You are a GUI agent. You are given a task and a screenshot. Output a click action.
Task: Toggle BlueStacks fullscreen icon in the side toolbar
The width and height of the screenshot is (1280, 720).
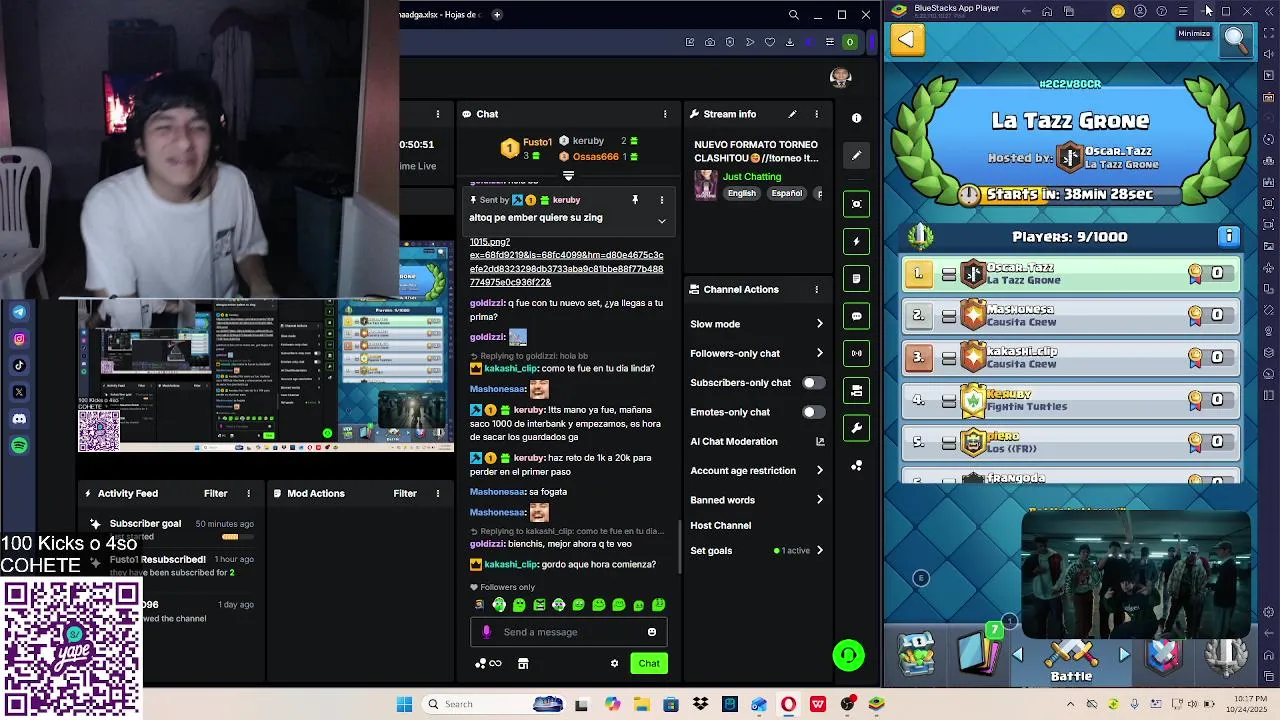pos(1269,32)
